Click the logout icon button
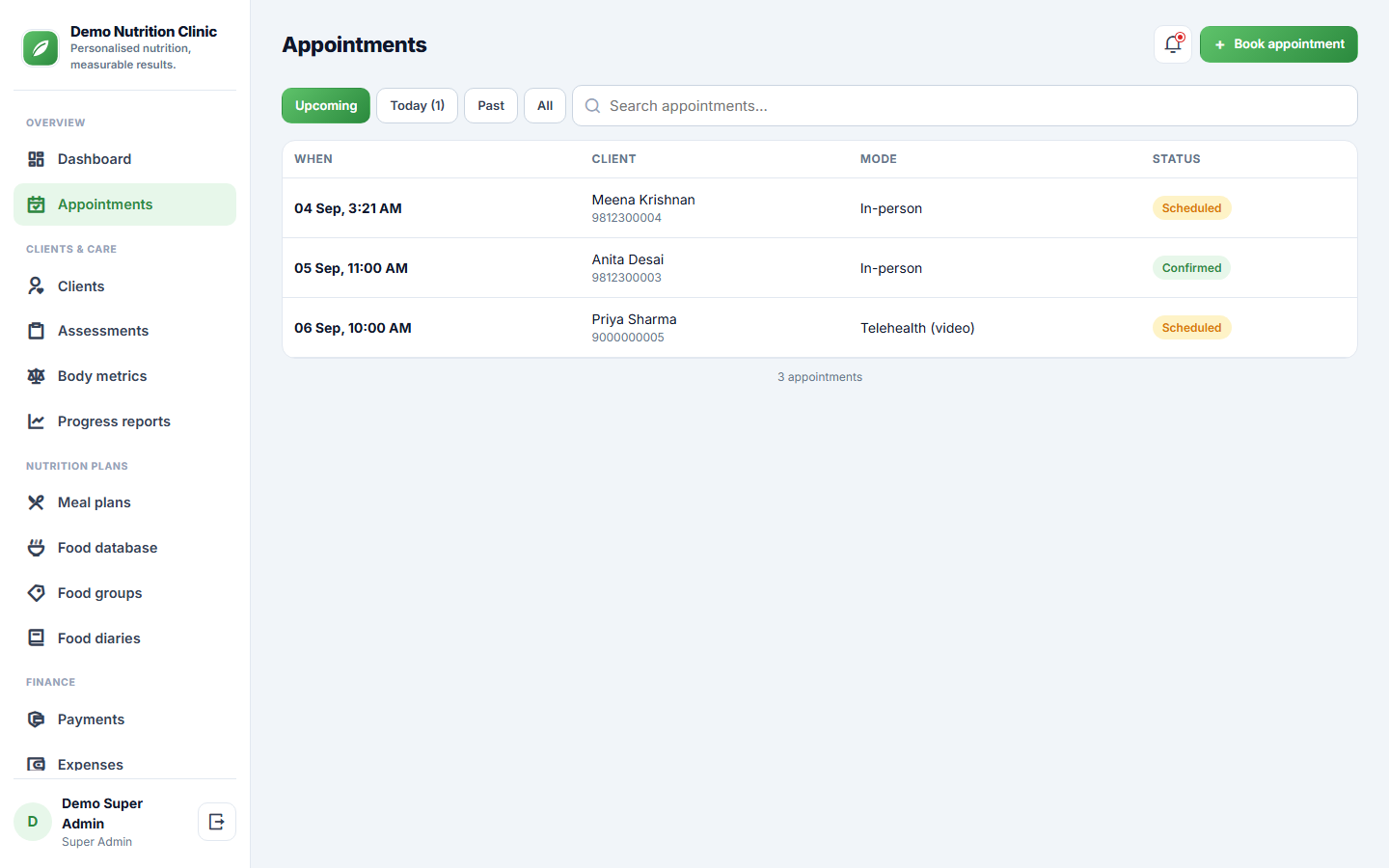 [217, 822]
